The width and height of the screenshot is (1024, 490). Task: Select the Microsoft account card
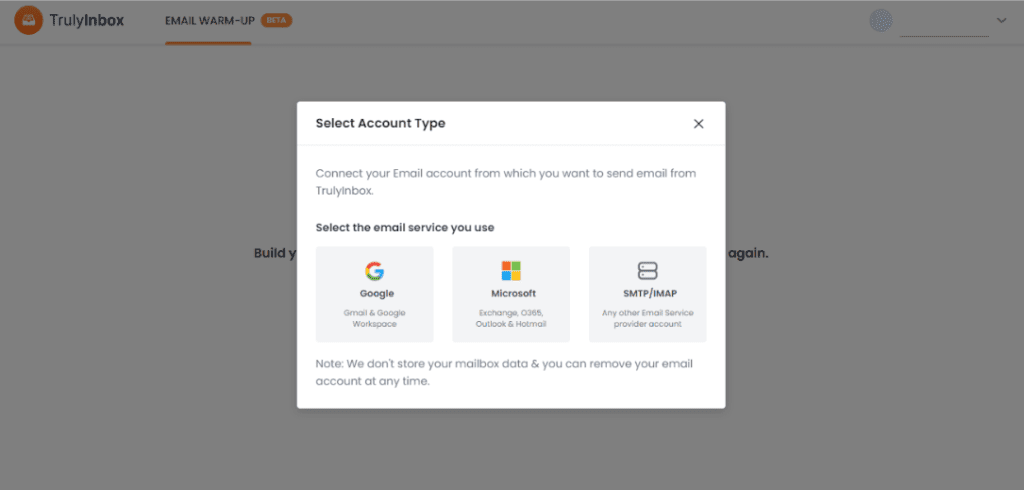tap(511, 294)
